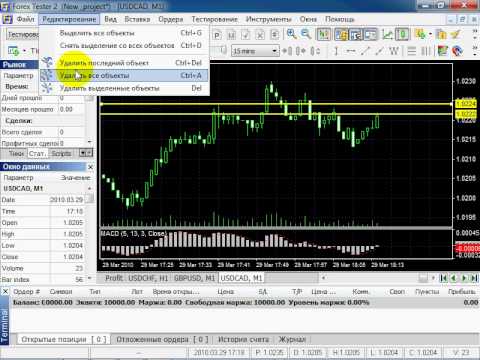
Task: Choose 'Удалить последний объект' menu entry
Action: click(x=125, y=63)
